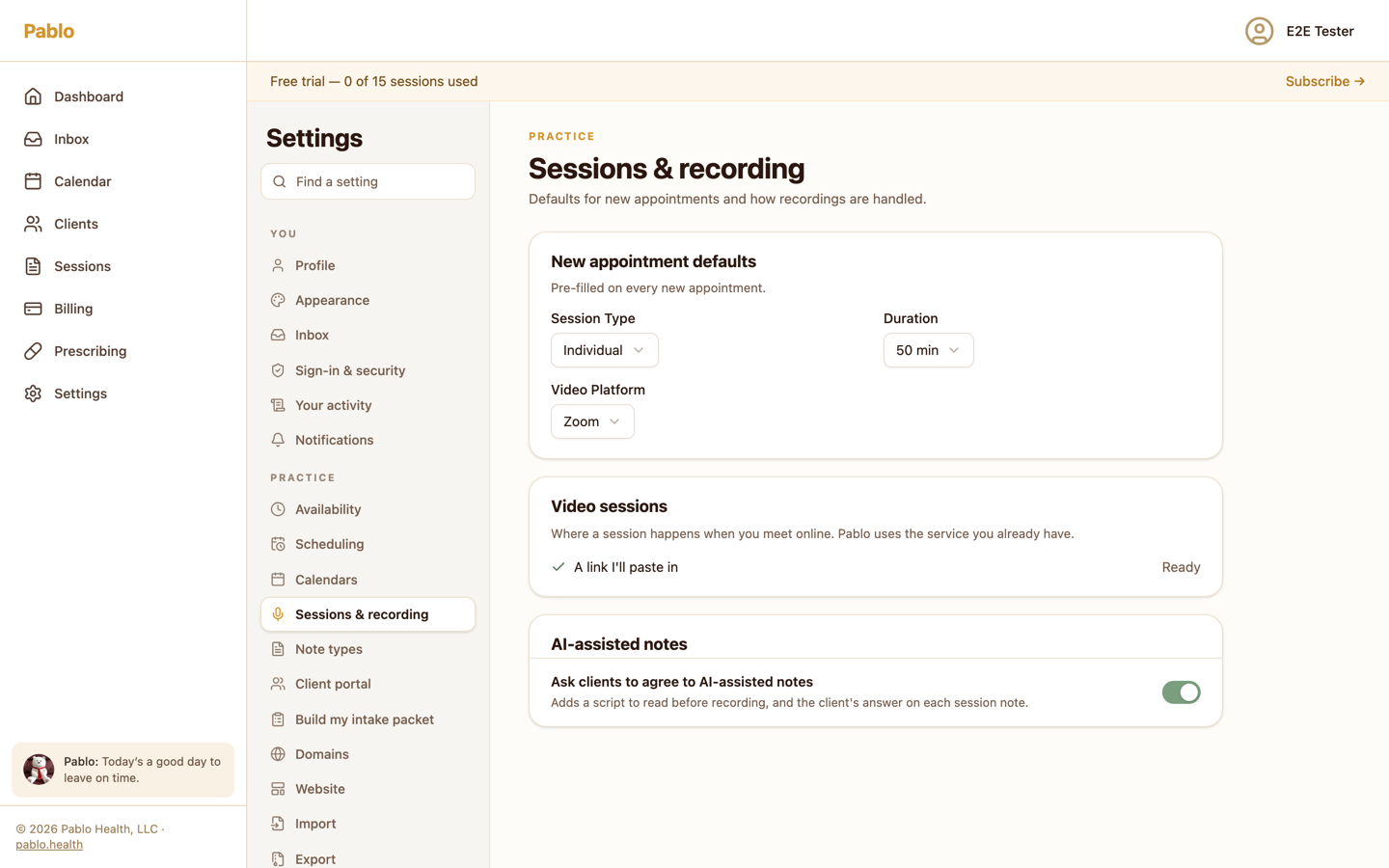Open Client portal settings
The image size is (1389, 868).
point(368,684)
